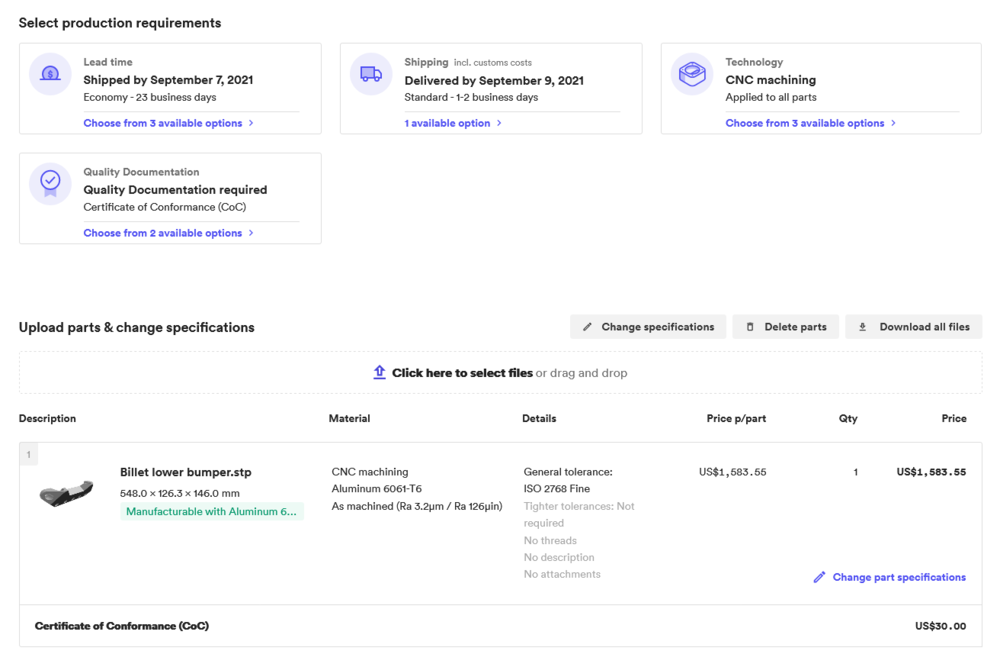
Task: Click the Change specifications button
Action: tap(648, 326)
